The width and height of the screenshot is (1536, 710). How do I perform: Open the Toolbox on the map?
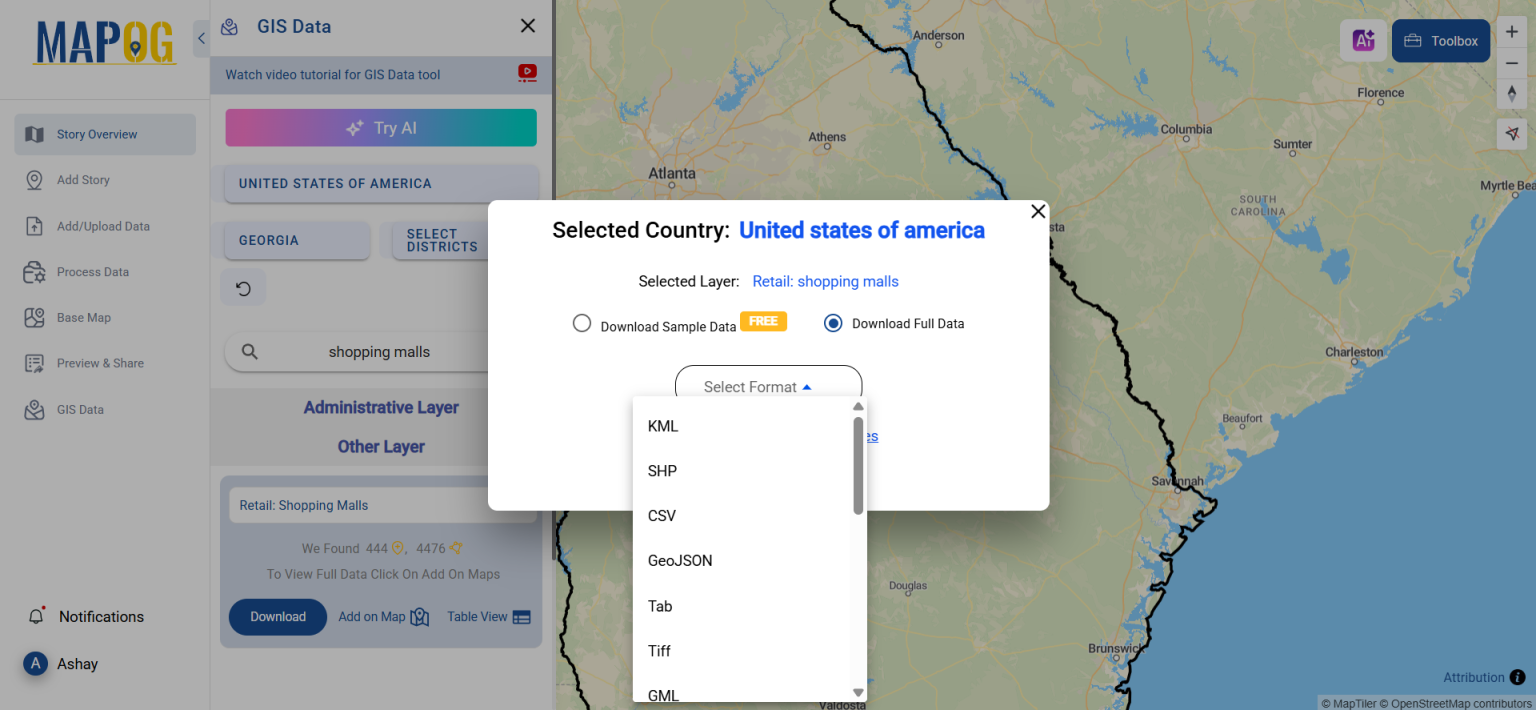point(1440,40)
